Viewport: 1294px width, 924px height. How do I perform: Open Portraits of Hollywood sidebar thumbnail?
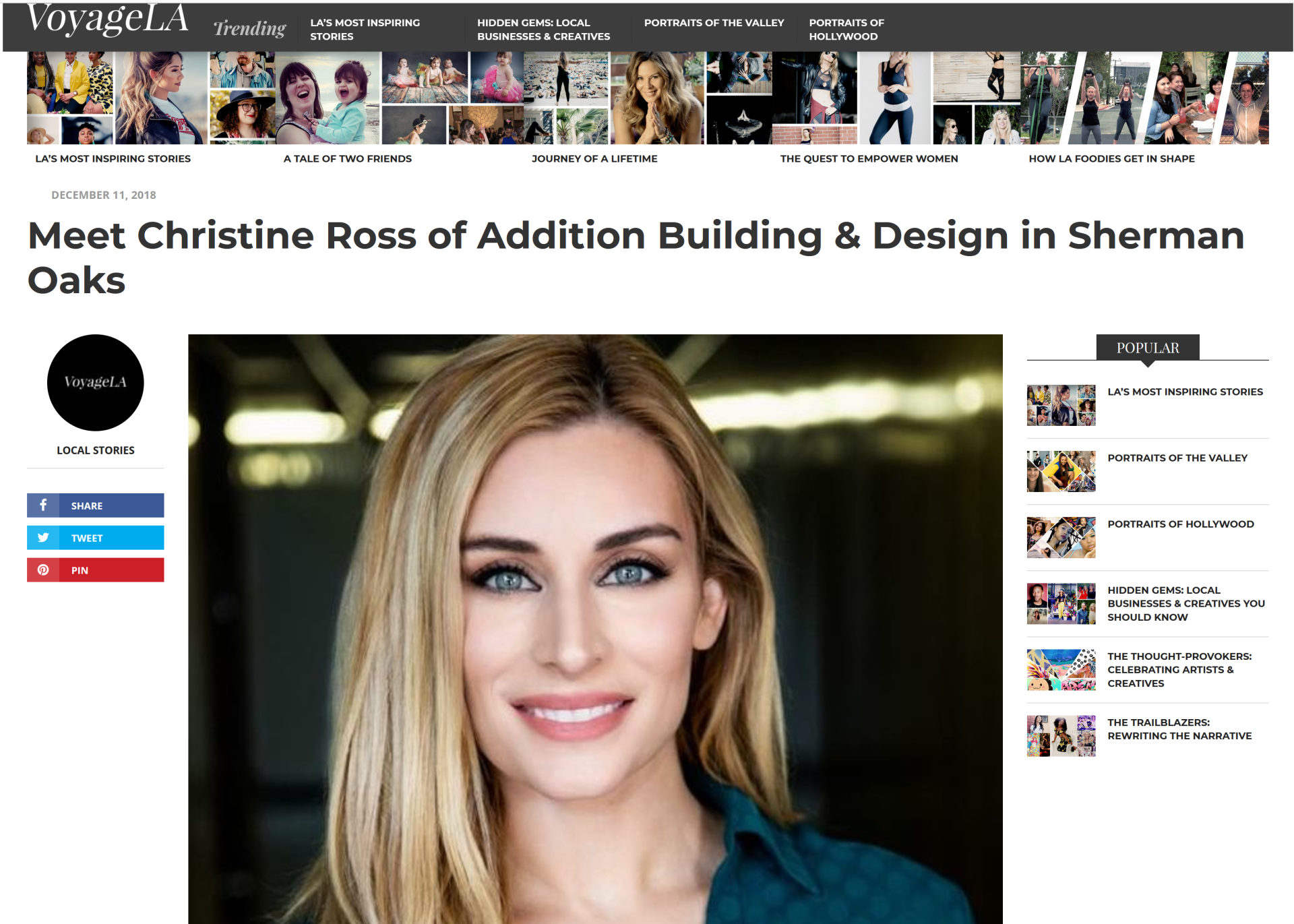pyautogui.click(x=1061, y=537)
